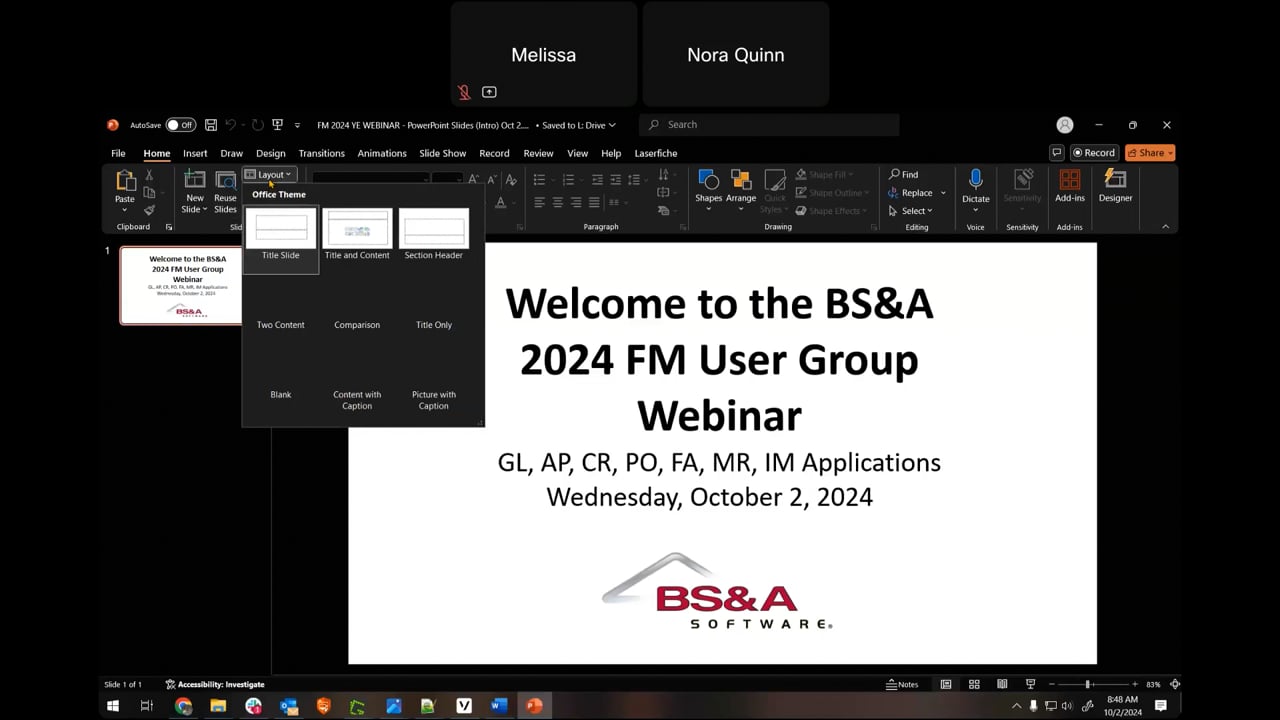1280x720 pixels.
Task: Start Slide Show from status bar icon
Action: 1030,684
